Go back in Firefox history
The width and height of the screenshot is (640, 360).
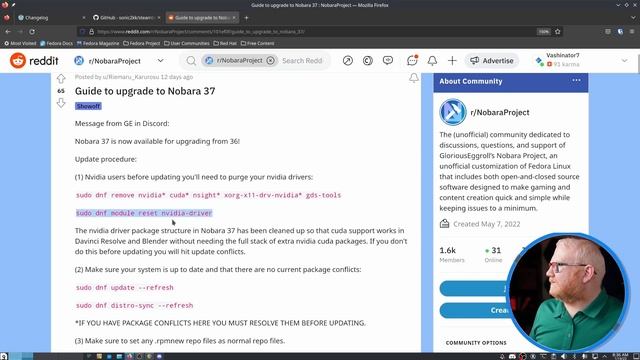point(8,31)
